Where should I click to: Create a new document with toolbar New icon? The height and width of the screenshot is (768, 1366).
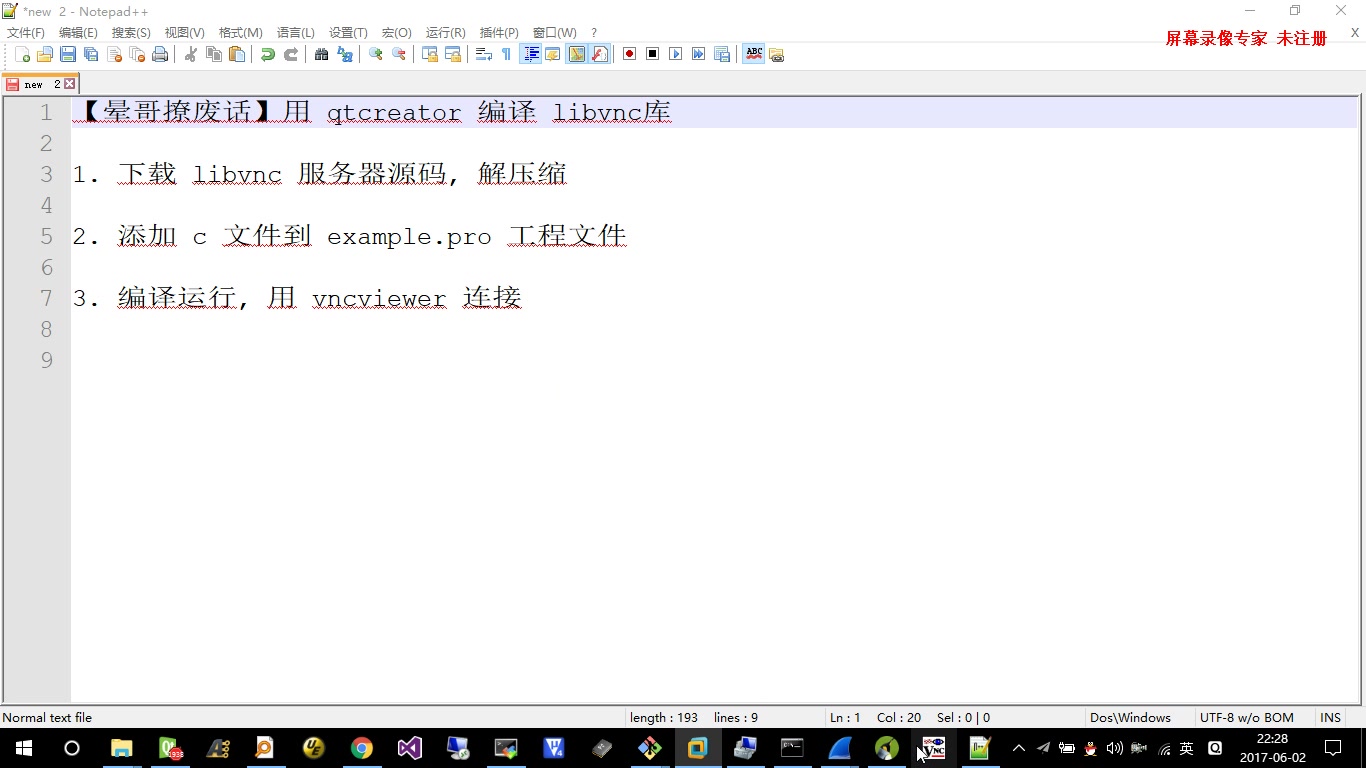tap(22, 54)
